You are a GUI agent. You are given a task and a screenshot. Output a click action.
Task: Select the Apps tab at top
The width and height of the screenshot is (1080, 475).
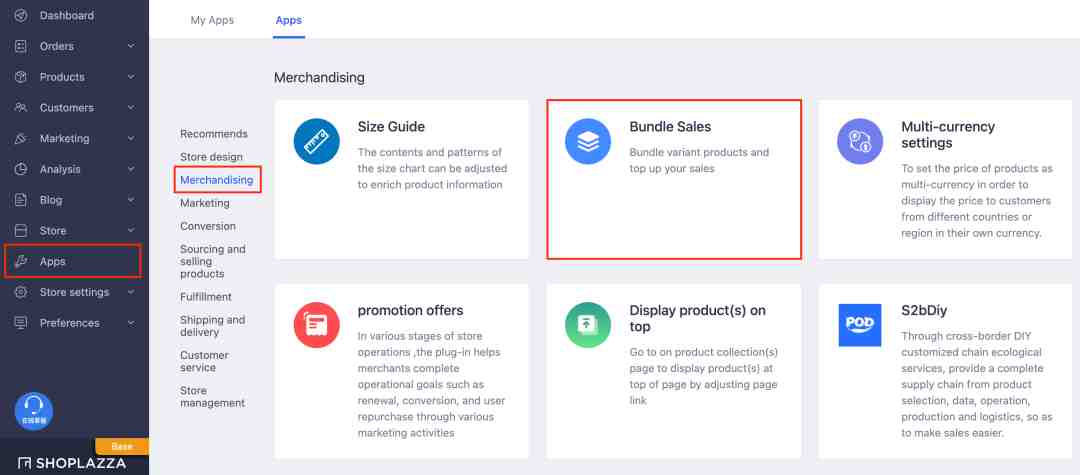pyautogui.click(x=289, y=20)
